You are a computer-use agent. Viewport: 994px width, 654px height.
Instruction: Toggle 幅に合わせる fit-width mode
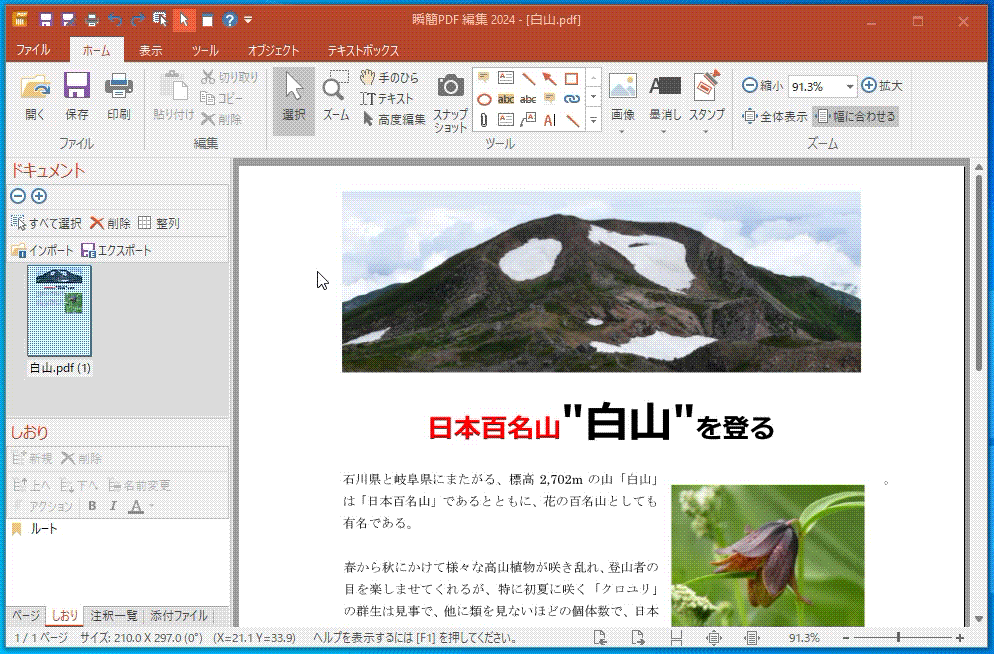click(x=855, y=116)
